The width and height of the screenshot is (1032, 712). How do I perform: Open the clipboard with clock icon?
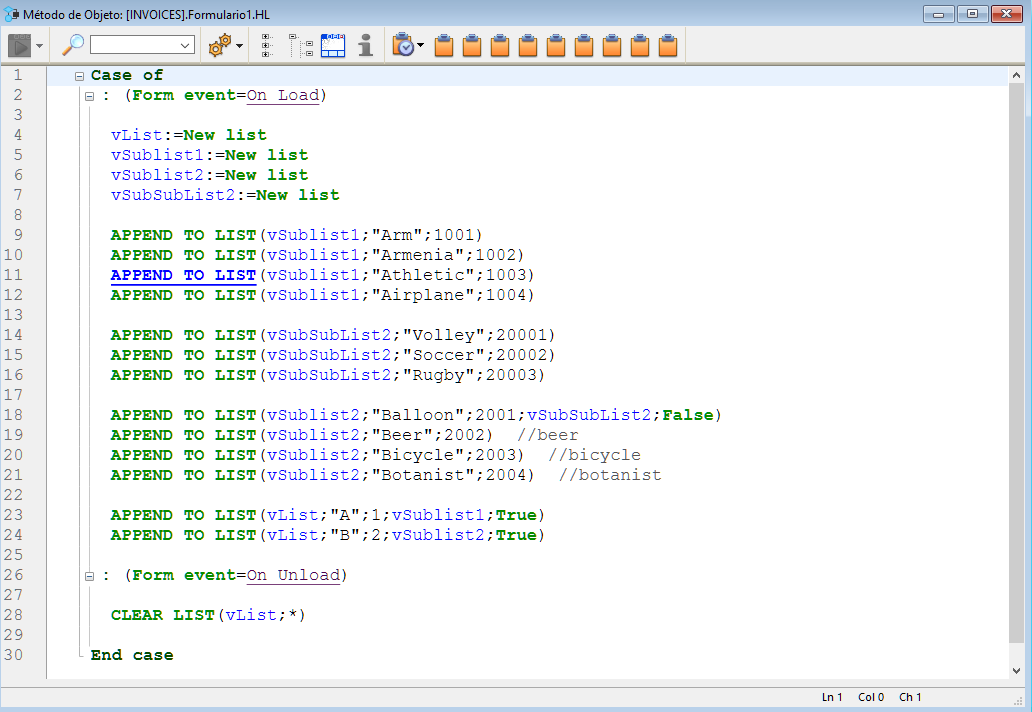(403, 45)
